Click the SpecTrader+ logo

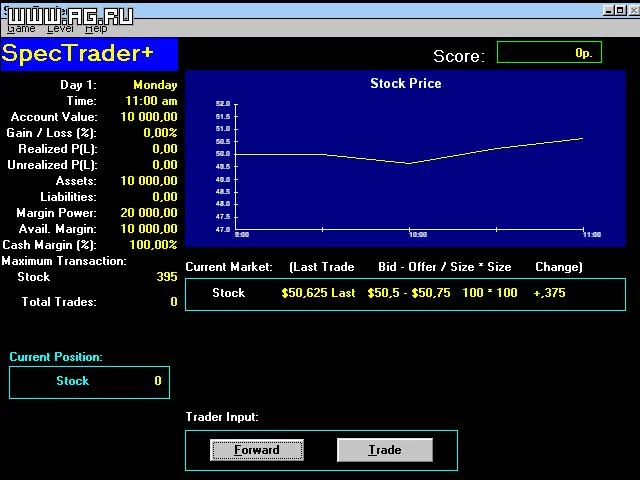[89, 54]
